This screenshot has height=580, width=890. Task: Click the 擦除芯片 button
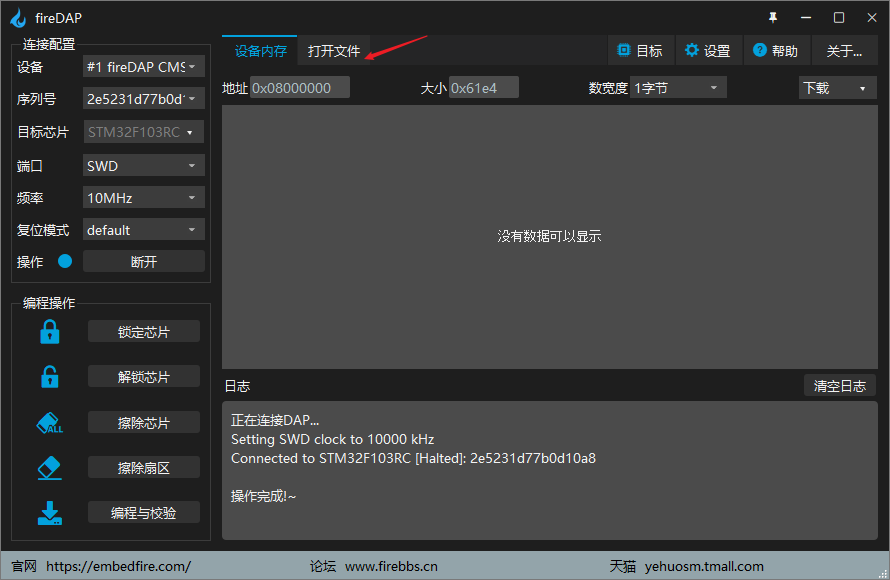(144, 423)
